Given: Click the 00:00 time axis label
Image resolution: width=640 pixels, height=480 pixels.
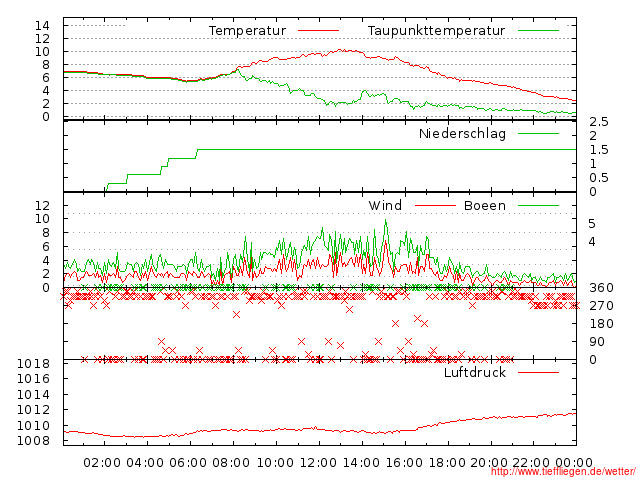Looking at the screenshot, I should coord(574,463).
